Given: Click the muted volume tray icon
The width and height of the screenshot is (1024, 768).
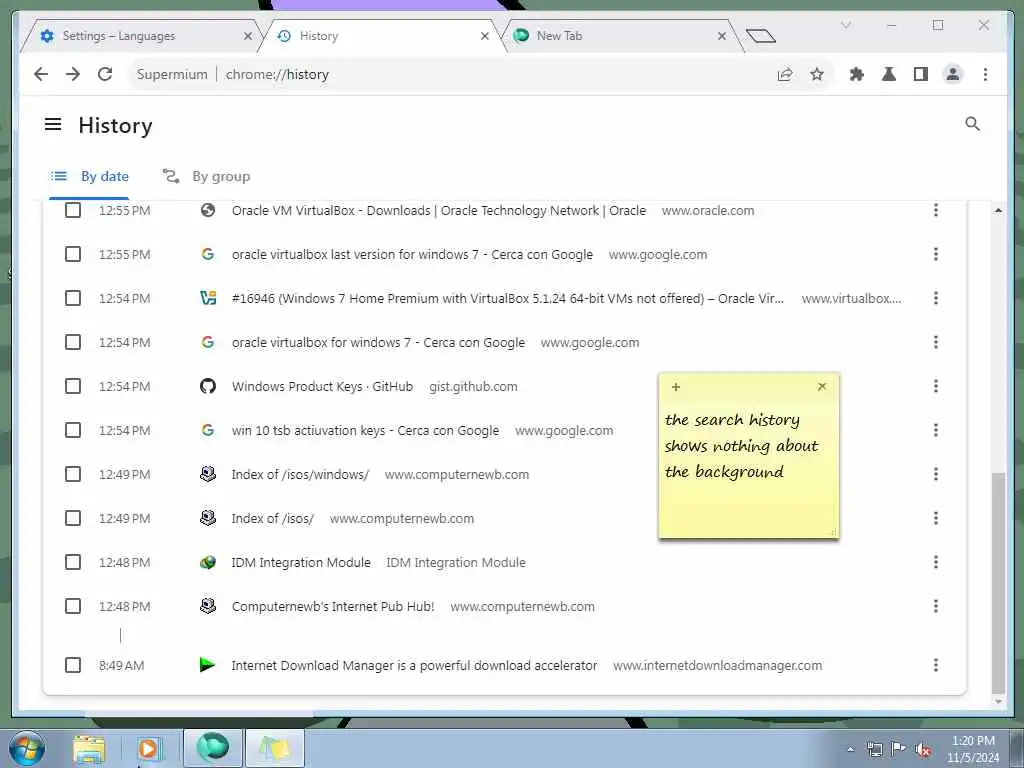Looking at the screenshot, I should pos(923,750).
